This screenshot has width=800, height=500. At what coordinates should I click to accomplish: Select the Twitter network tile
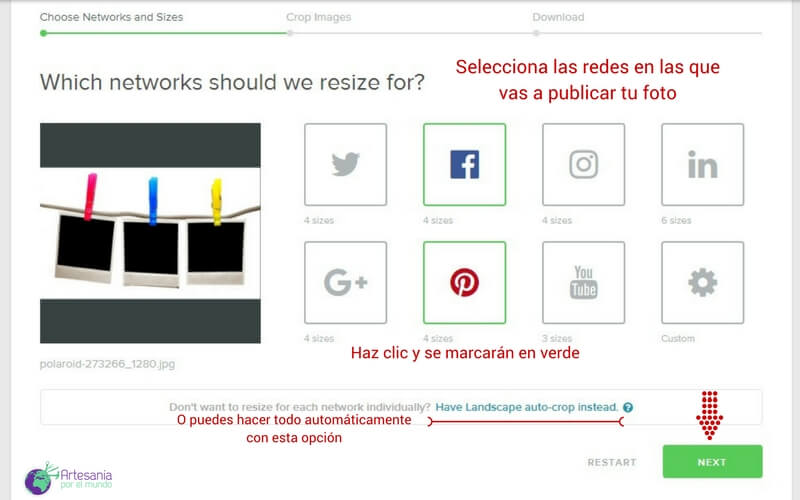[345, 165]
